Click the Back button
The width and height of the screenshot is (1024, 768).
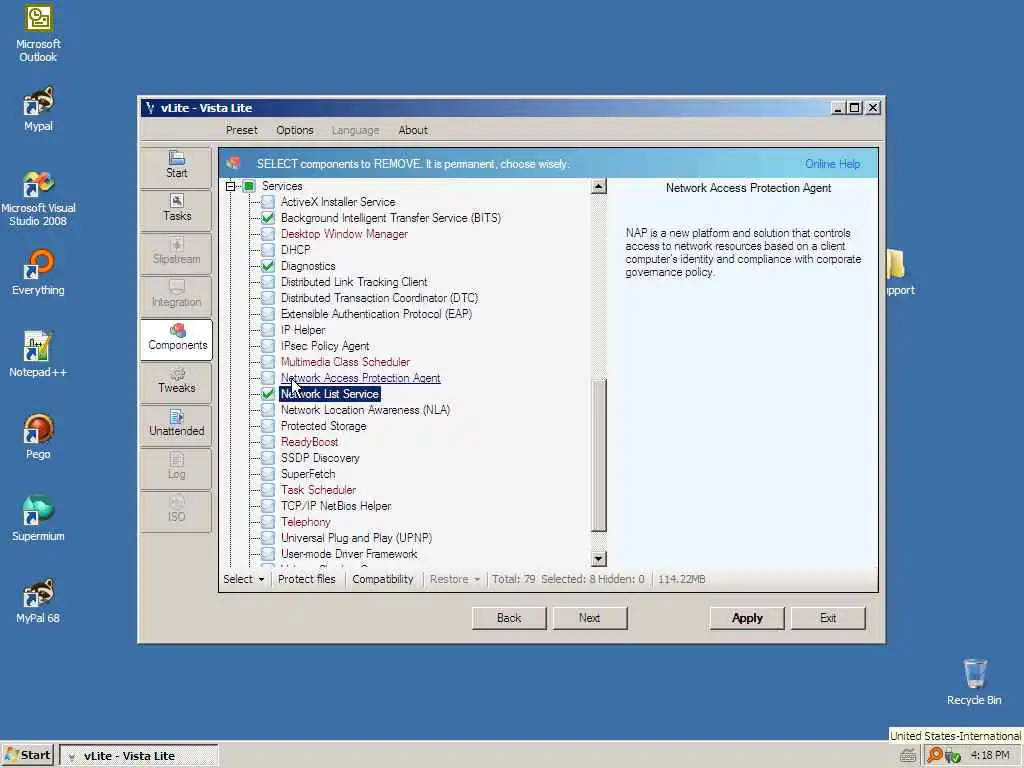click(x=509, y=618)
